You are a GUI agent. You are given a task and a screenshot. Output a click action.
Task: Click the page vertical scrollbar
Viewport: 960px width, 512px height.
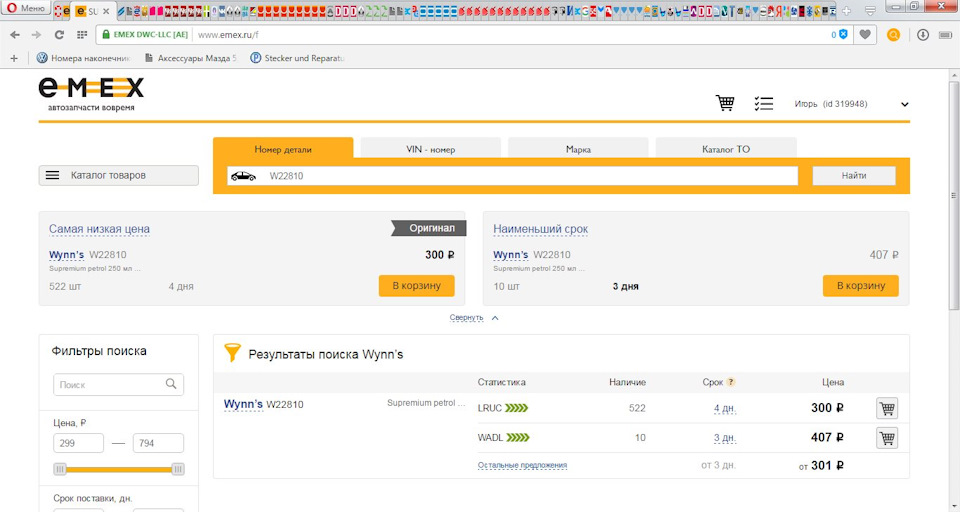tap(954, 196)
